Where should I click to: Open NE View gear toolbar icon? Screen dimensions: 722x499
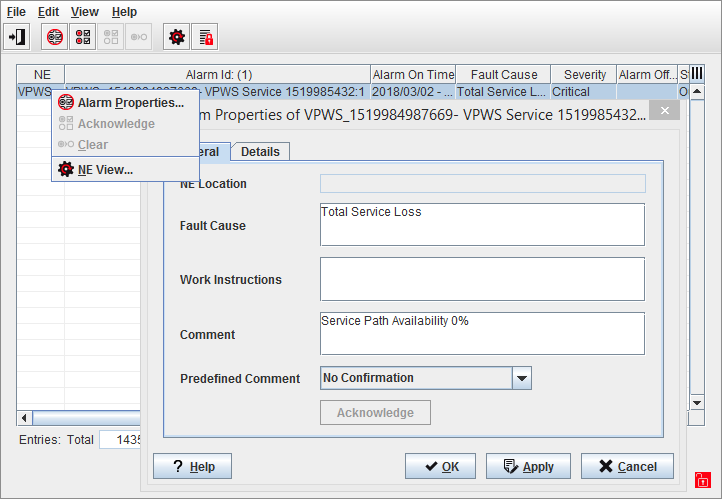coord(177,37)
